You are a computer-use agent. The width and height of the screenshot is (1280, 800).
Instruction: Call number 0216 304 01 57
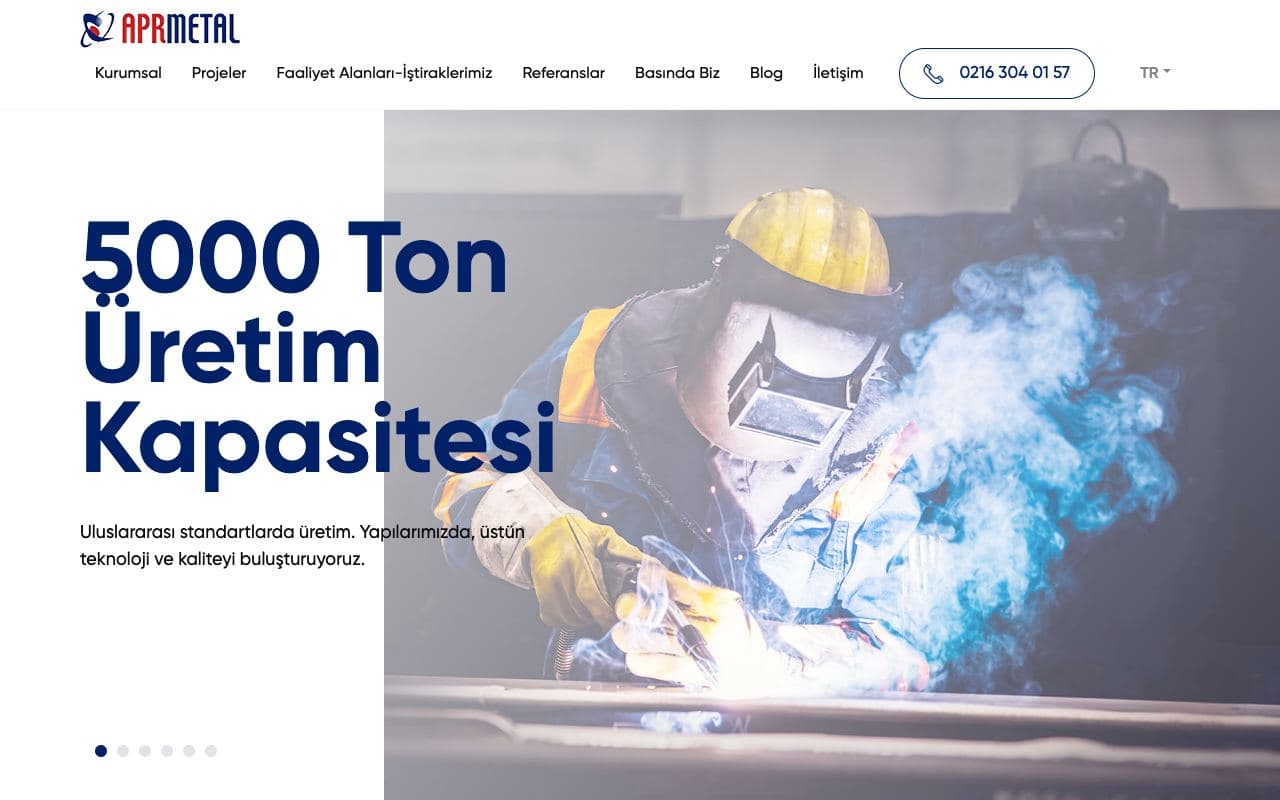click(x=997, y=73)
